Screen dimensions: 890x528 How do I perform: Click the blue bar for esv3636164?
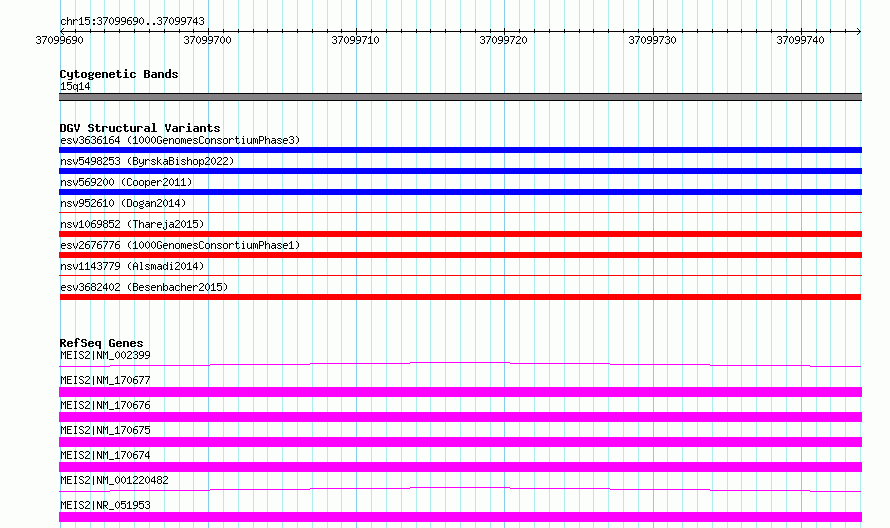[x=460, y=150]
